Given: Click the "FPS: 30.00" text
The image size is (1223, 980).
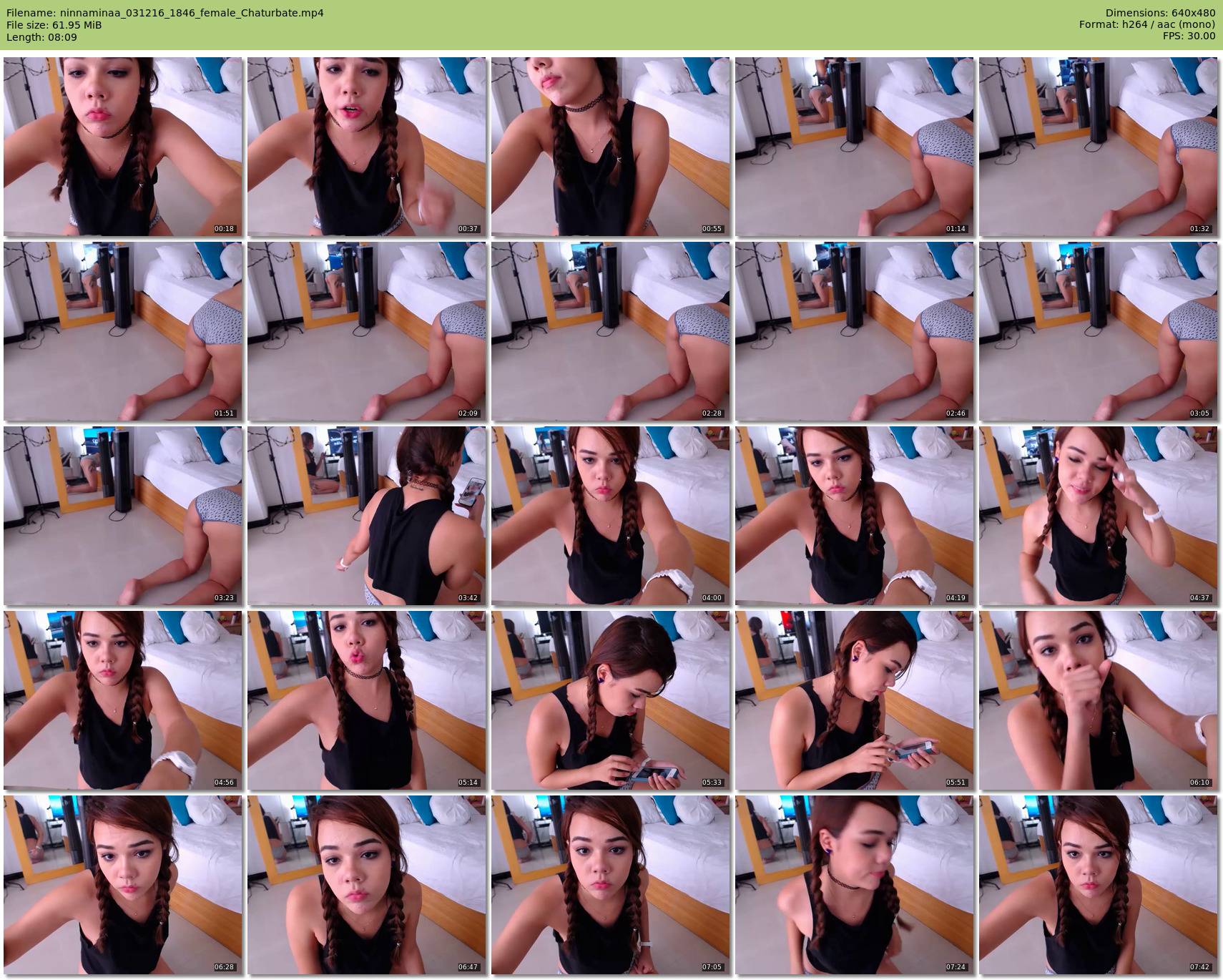Looking at the screenshot, I should tap(1189, 36).
